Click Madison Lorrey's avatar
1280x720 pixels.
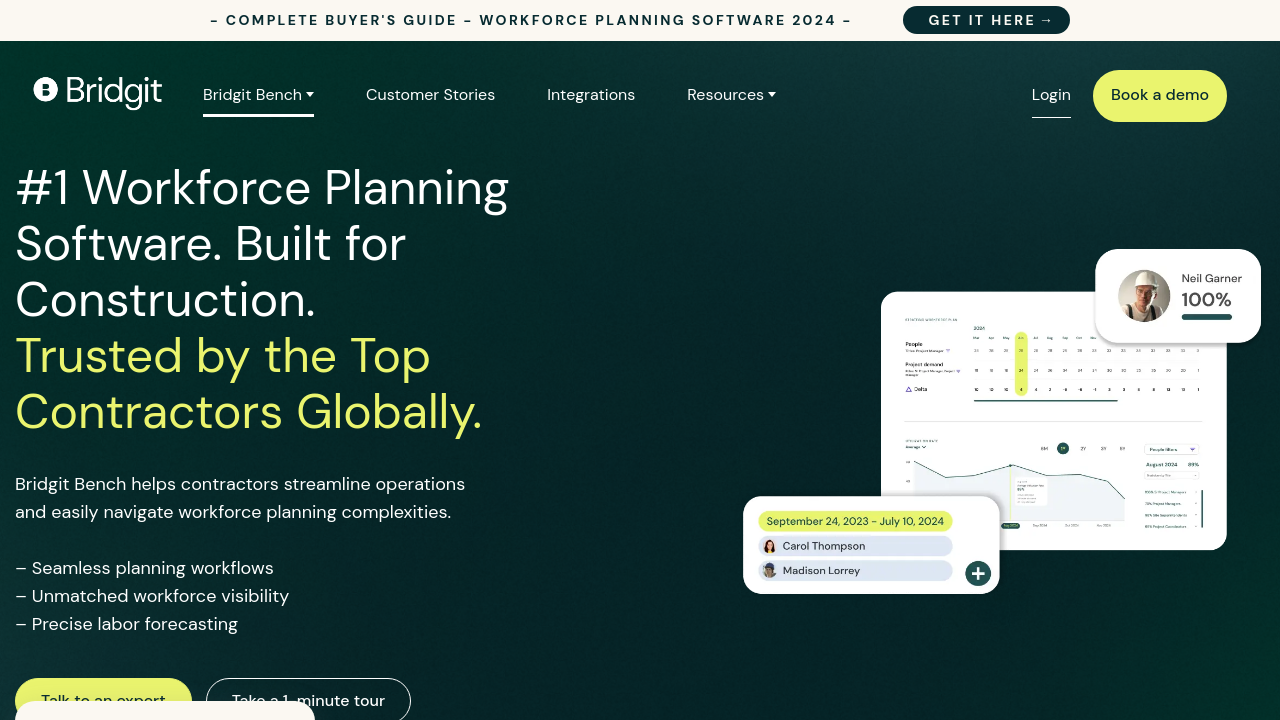coord(769,570)
